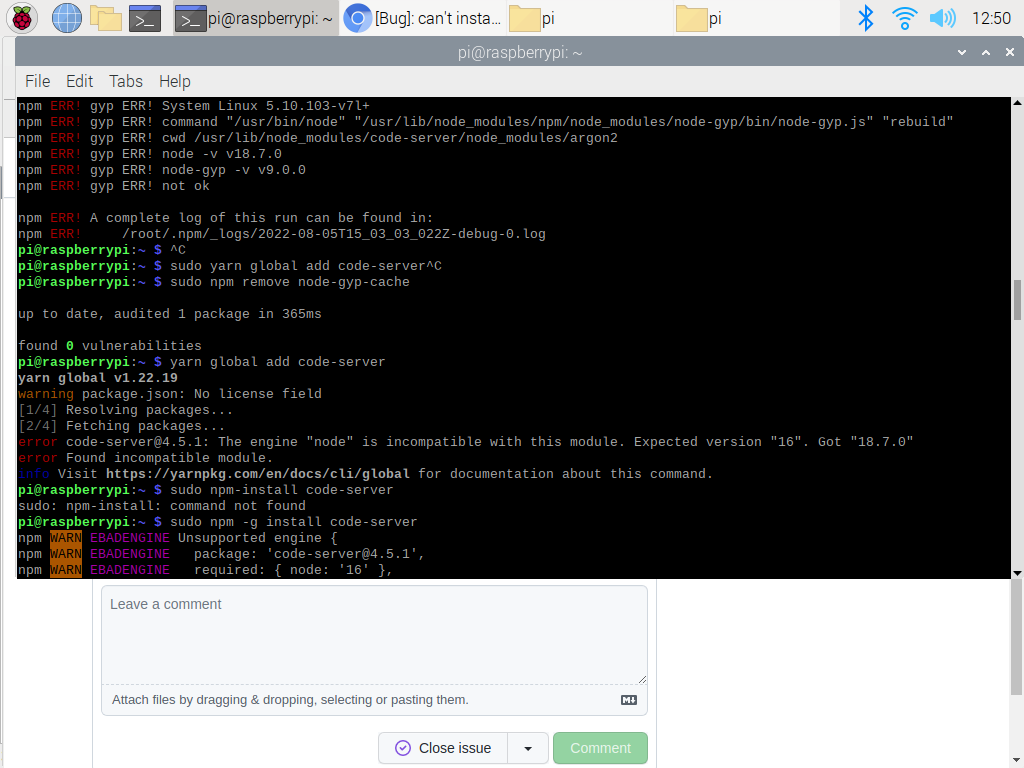Open the terminal Help menu

(x=174, y=81)
